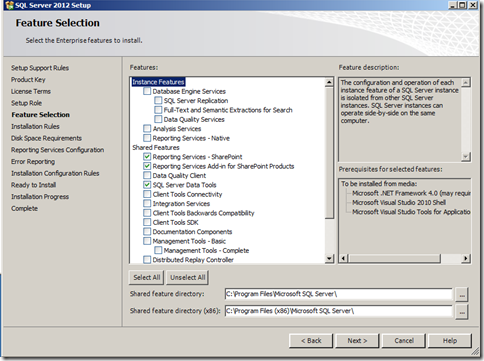
Task: Click the Back button
Action: click(x=311, y=341)
